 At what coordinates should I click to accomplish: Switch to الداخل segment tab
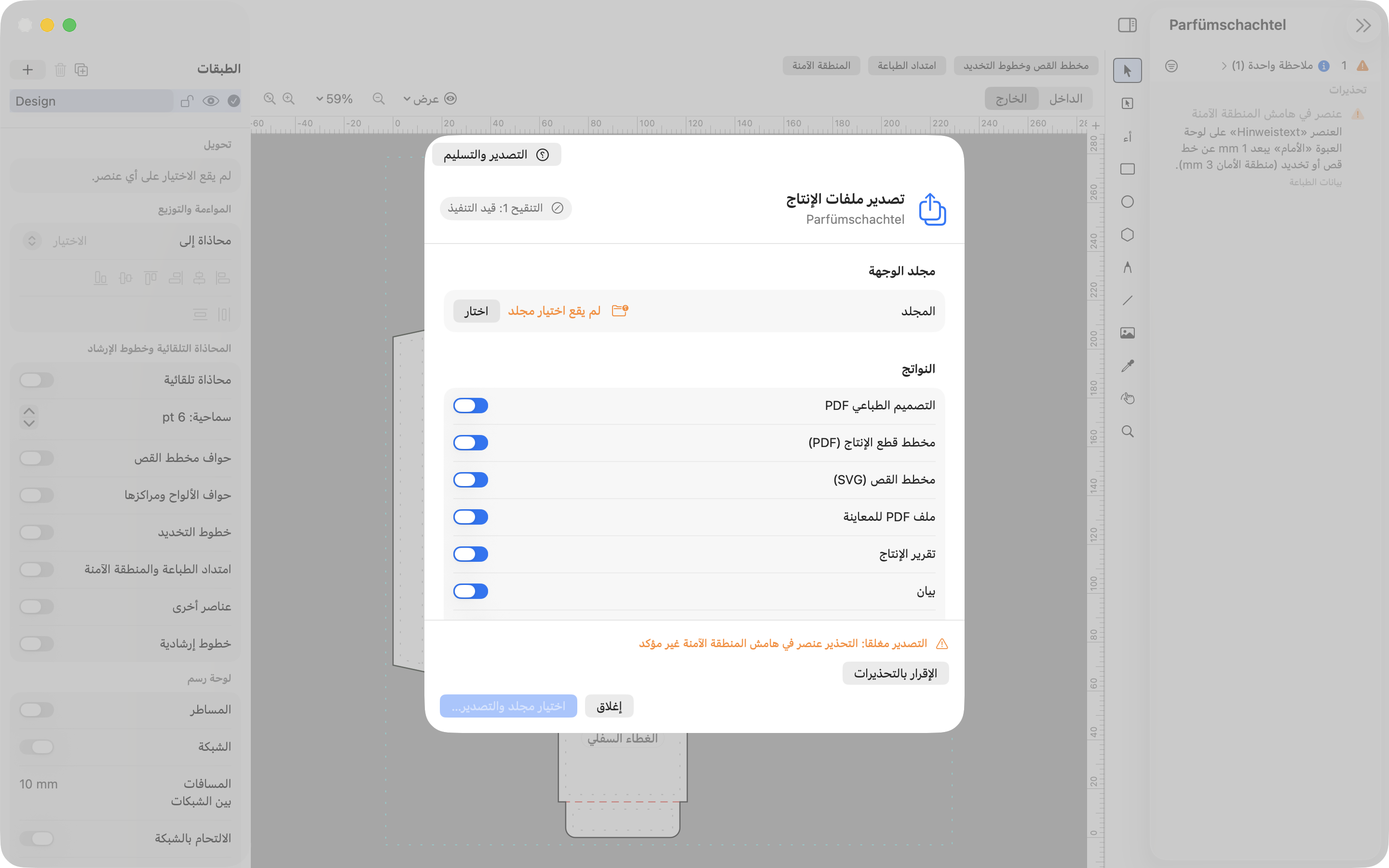coord(1066,99)
